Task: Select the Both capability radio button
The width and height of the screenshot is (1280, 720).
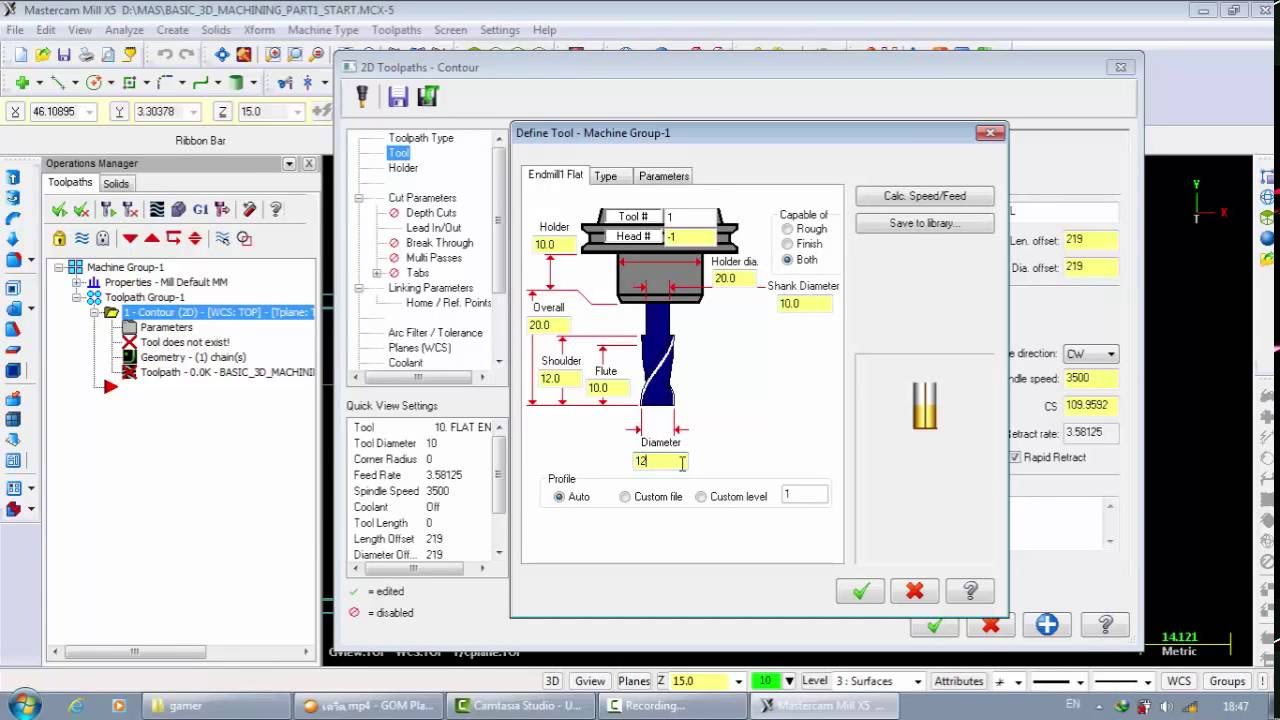Action: point(787,259)
